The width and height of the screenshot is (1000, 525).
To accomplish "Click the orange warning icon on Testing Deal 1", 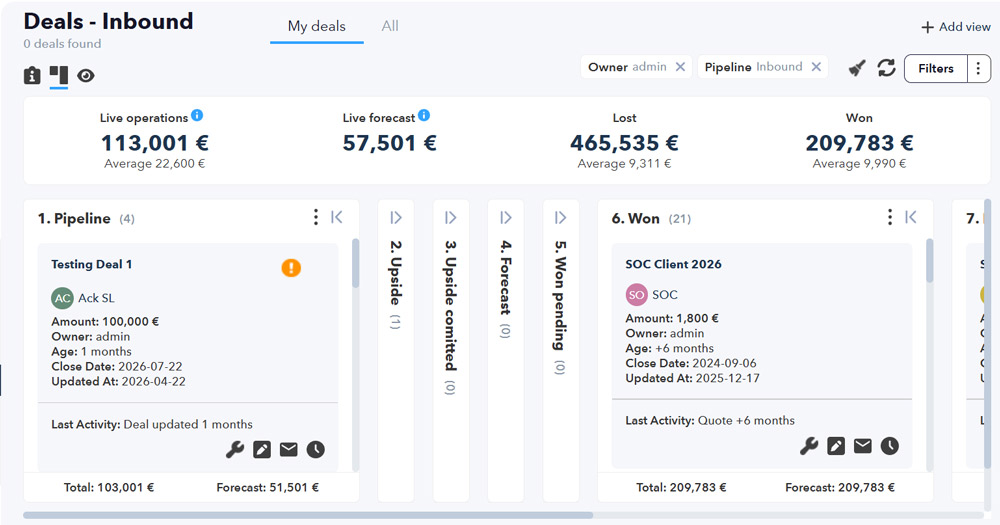I will click(x=291, y=268).
